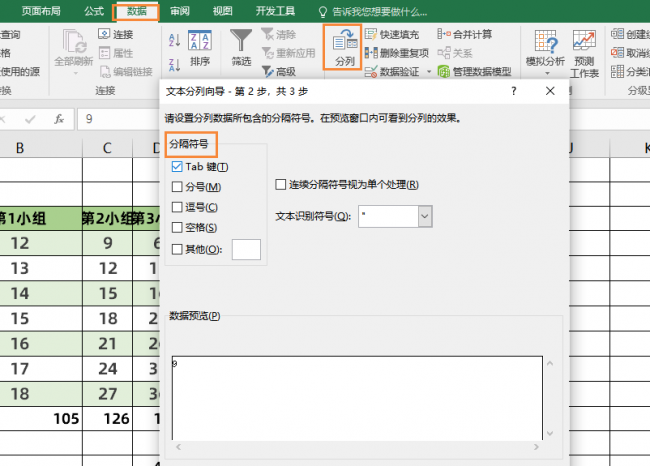The image size is (650, 466).
Task: Click the formula bar showing 9
Action: (x=118, y=119)
